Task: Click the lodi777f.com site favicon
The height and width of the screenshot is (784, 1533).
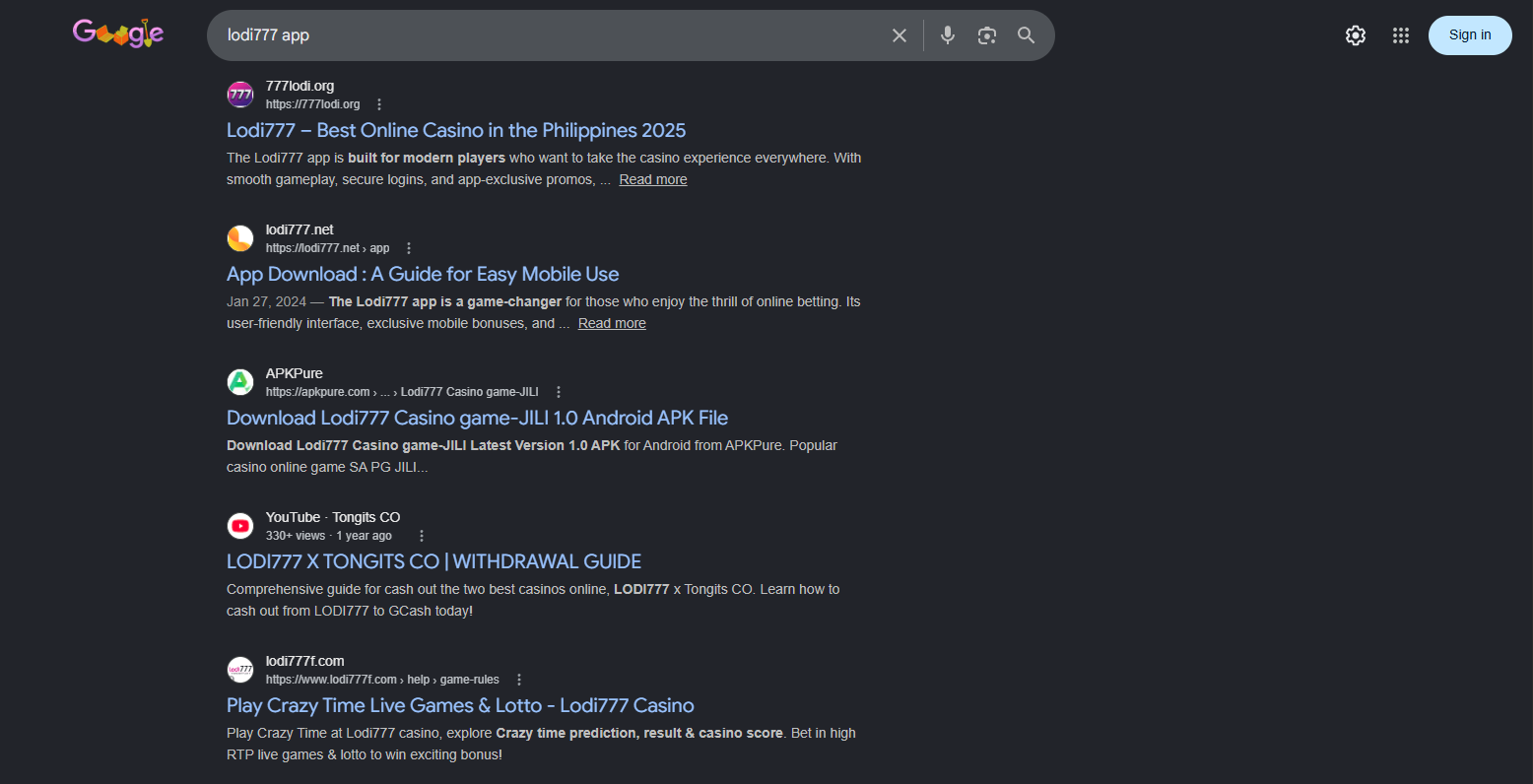Action: (240, 670)
